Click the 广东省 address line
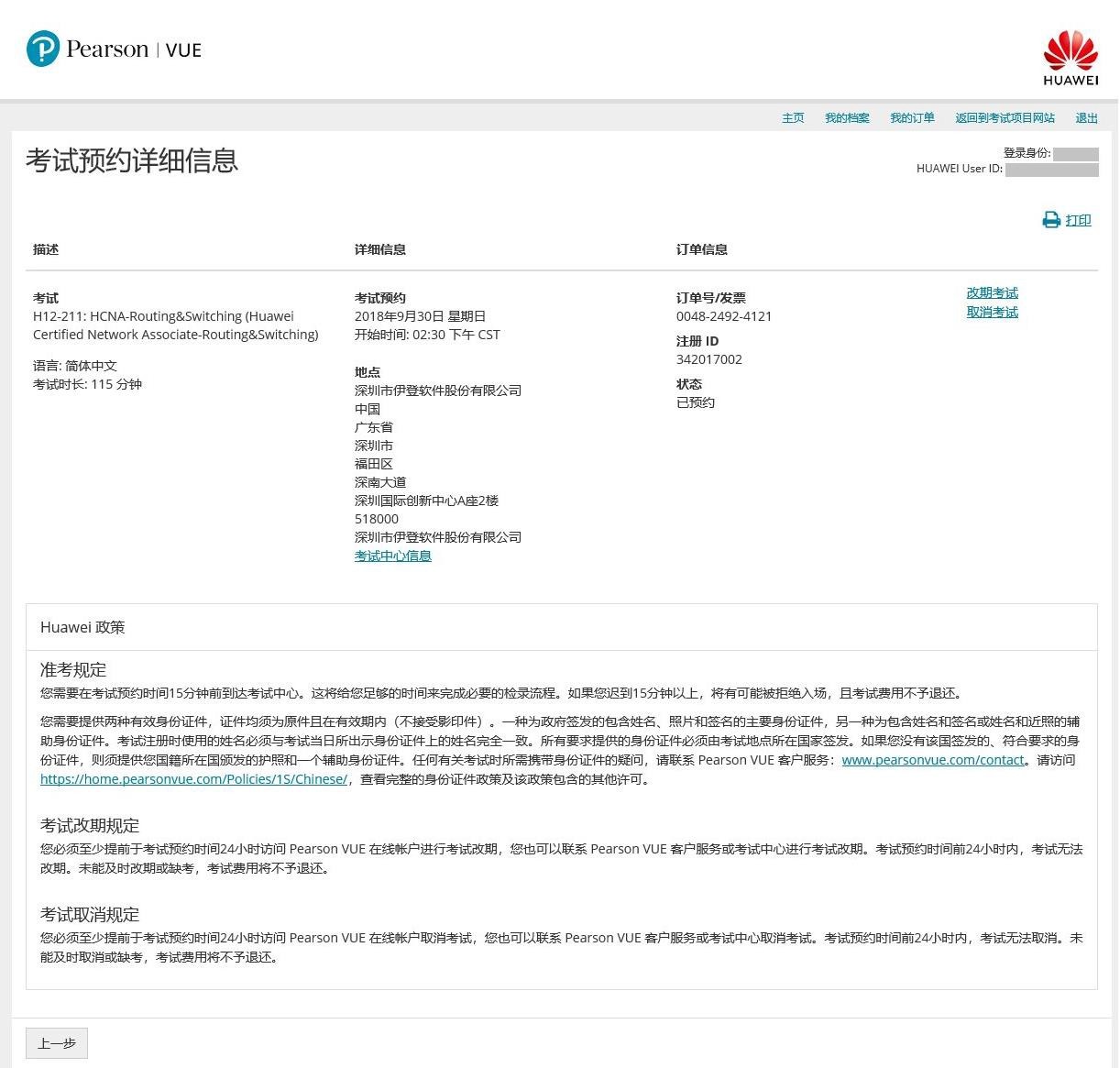The width and height of the screenshot is (1120, 1068). [x=374, y=427]
